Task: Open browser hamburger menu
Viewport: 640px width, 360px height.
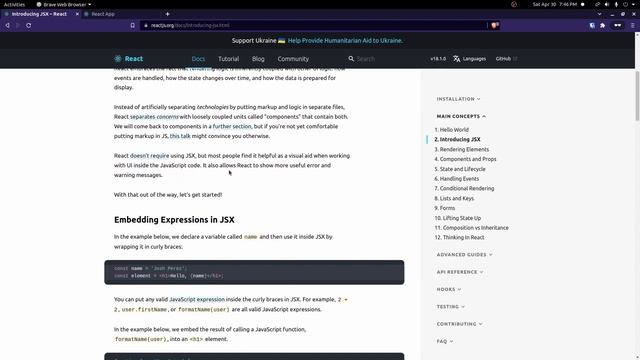Action: tap(633, 25)
